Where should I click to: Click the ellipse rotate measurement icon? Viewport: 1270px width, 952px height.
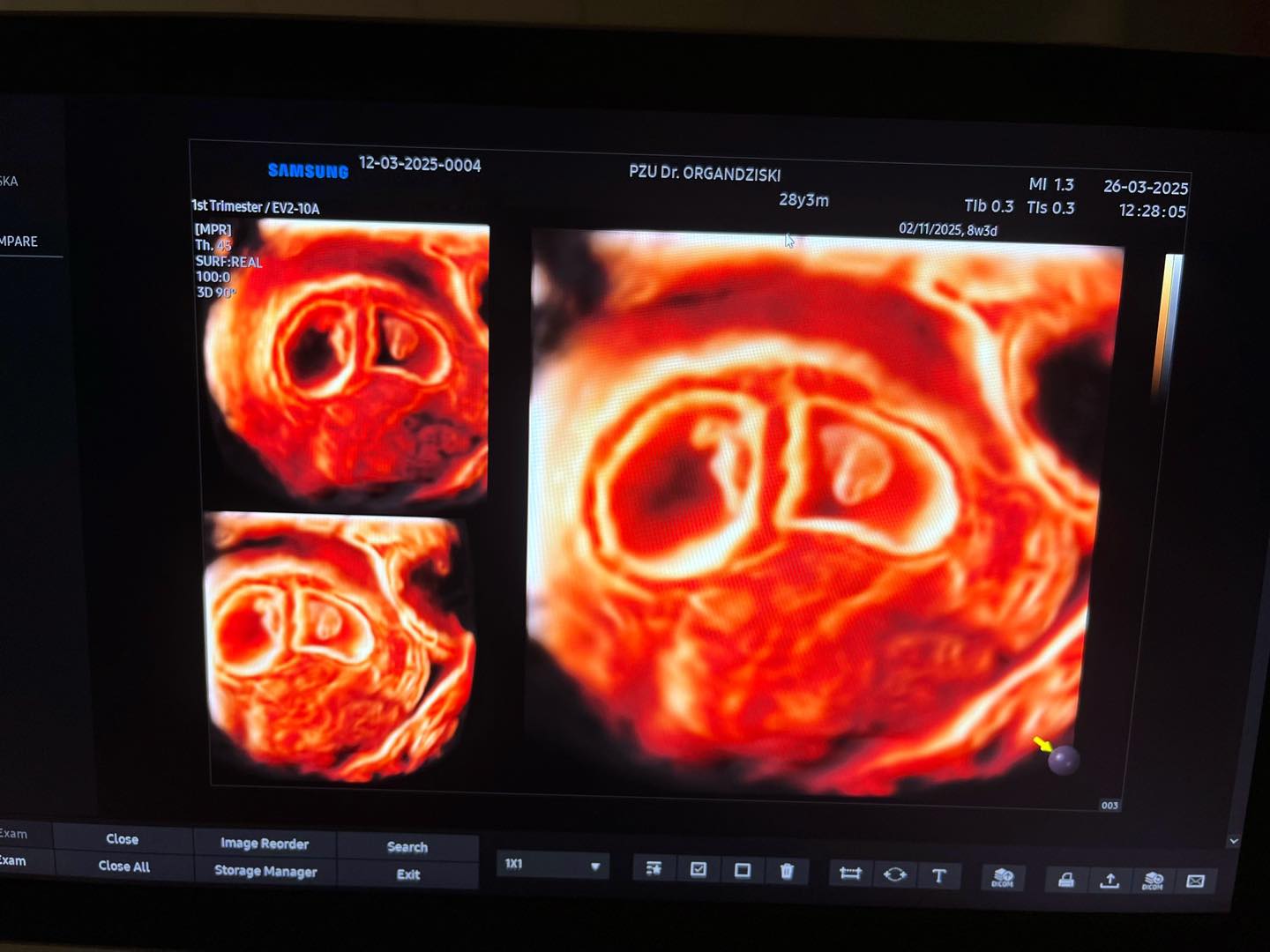tap(894, 874)
